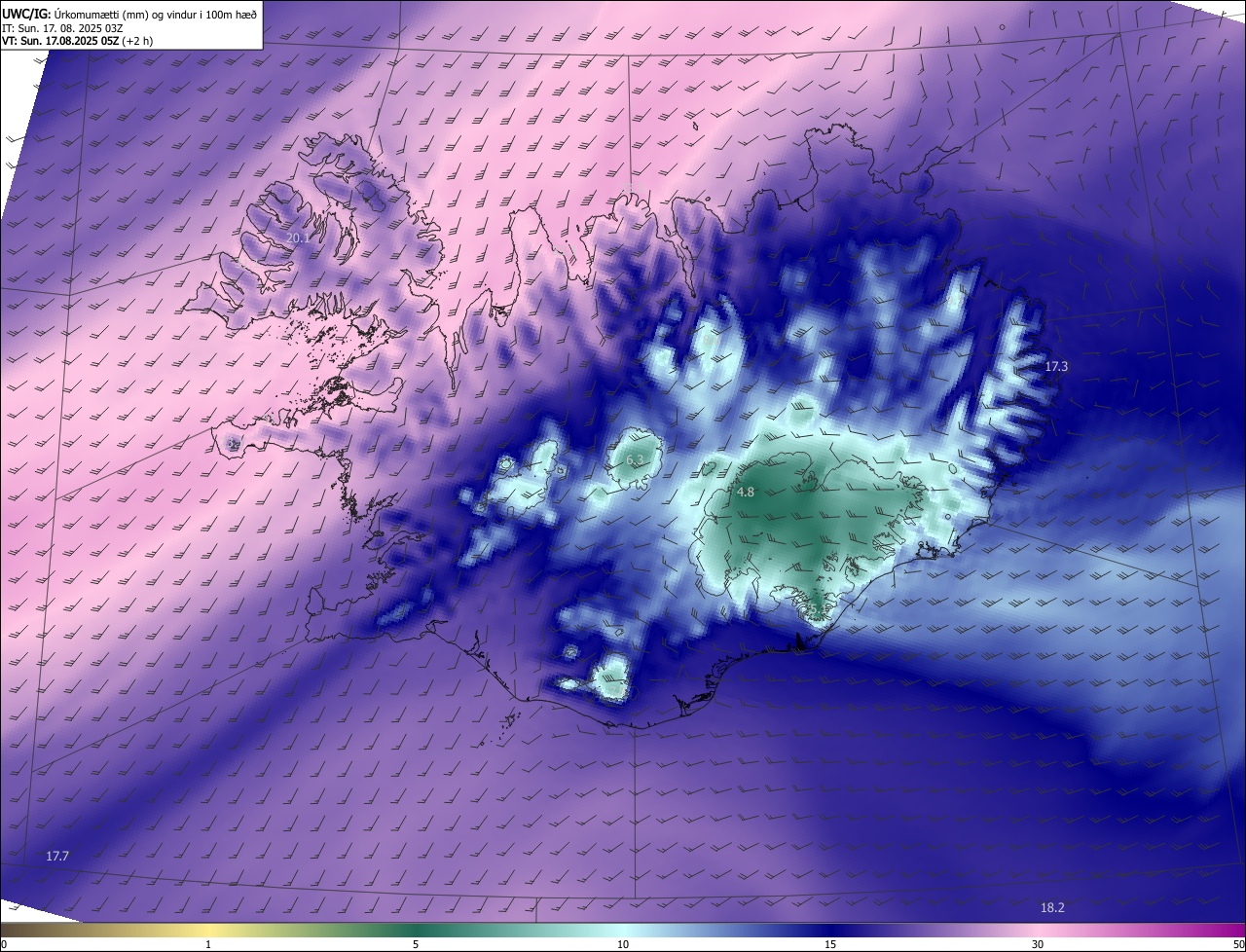Click the 17.3 value off the east coast

pos(1056,367)
